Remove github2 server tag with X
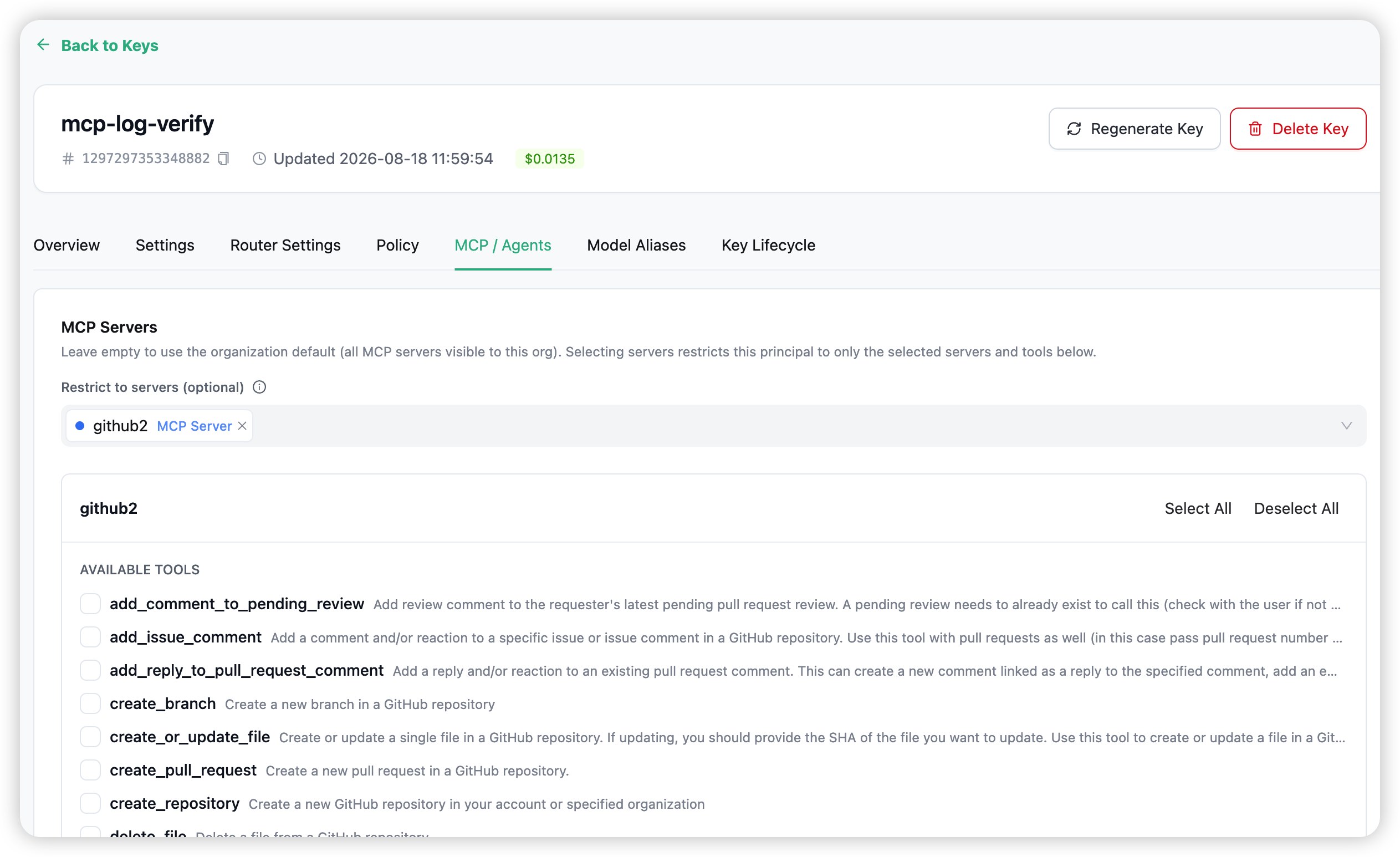 click(x=242, y=426)
